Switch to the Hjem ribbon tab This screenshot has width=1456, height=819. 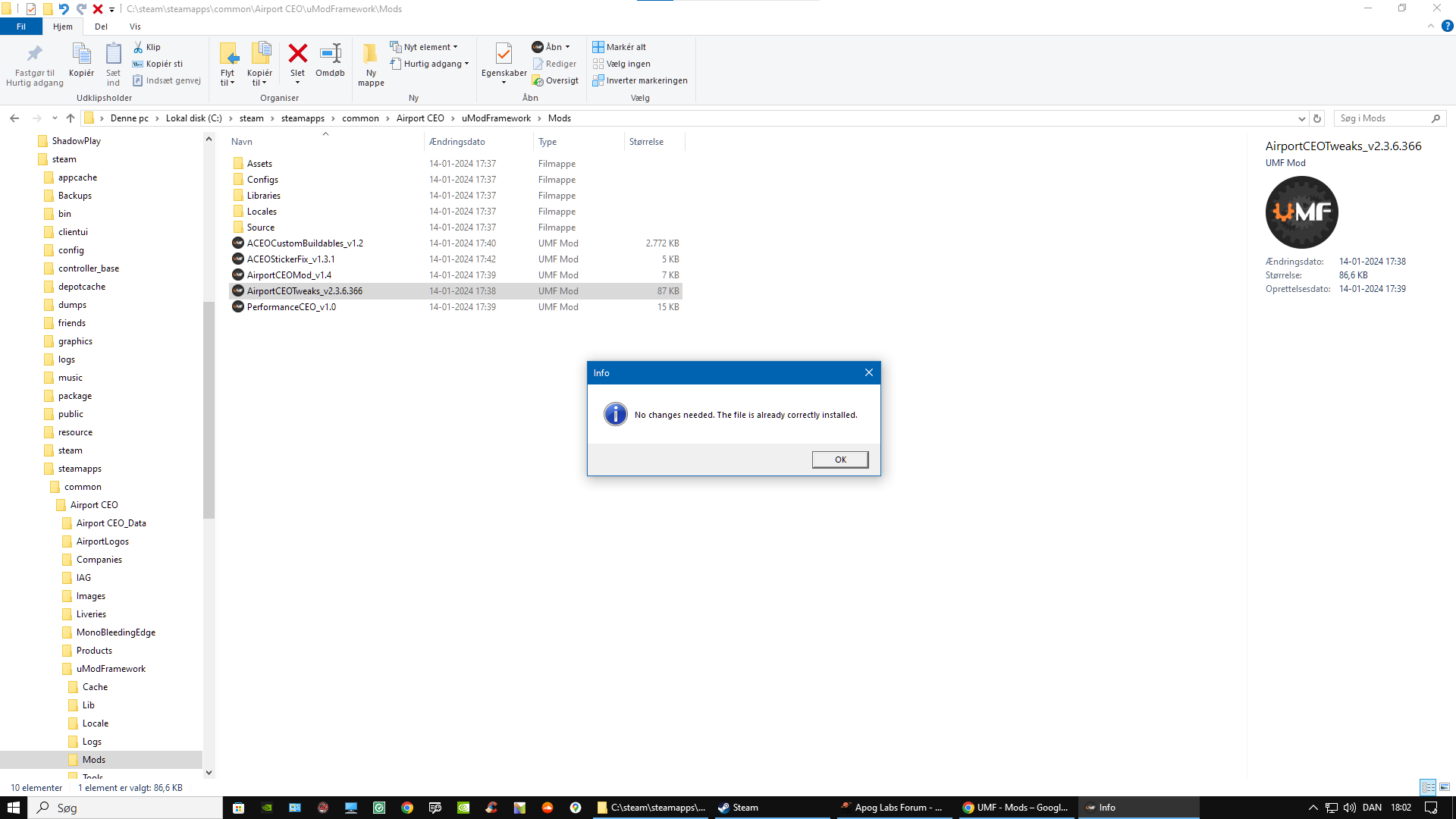coord(63,27)
